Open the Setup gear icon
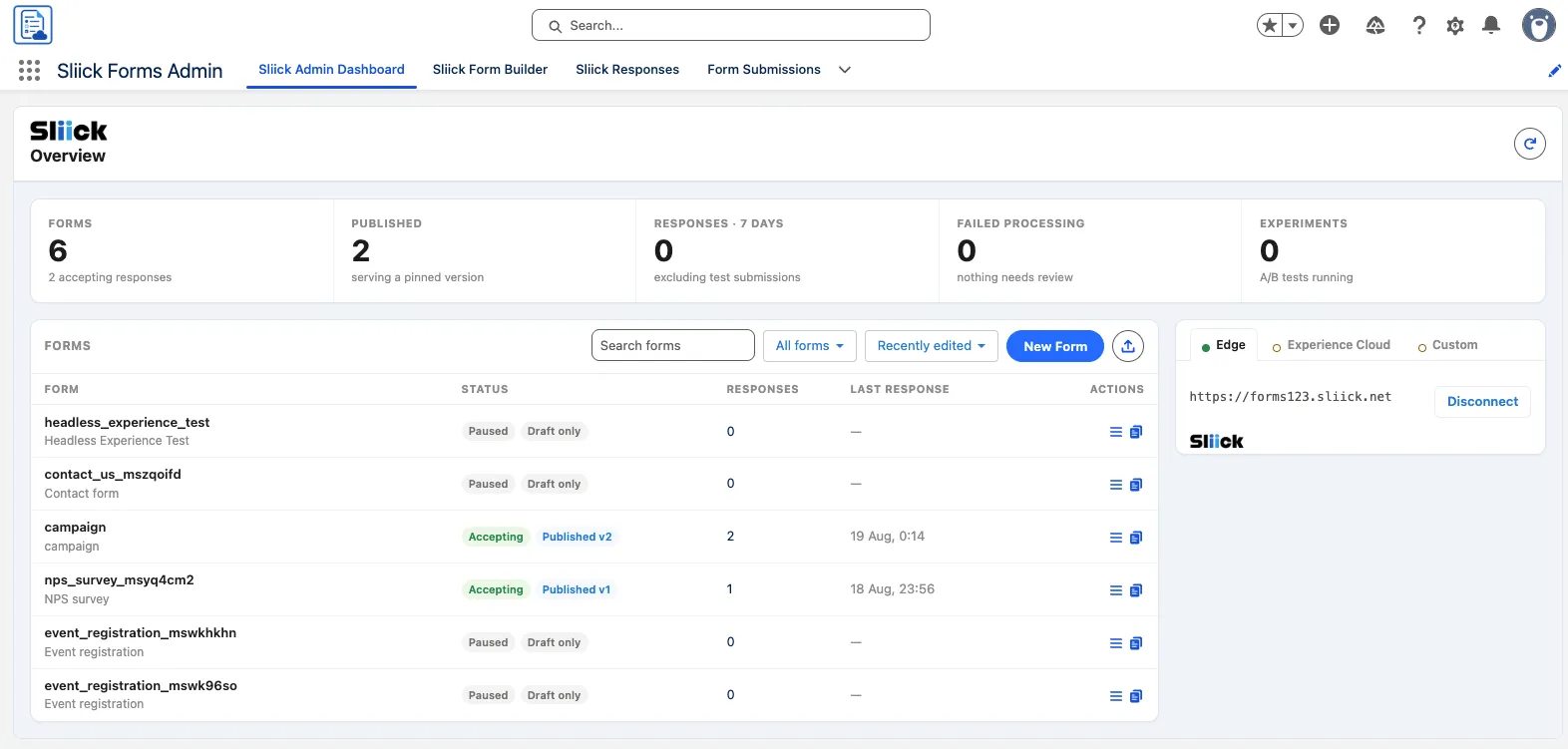 (1455, 25)
